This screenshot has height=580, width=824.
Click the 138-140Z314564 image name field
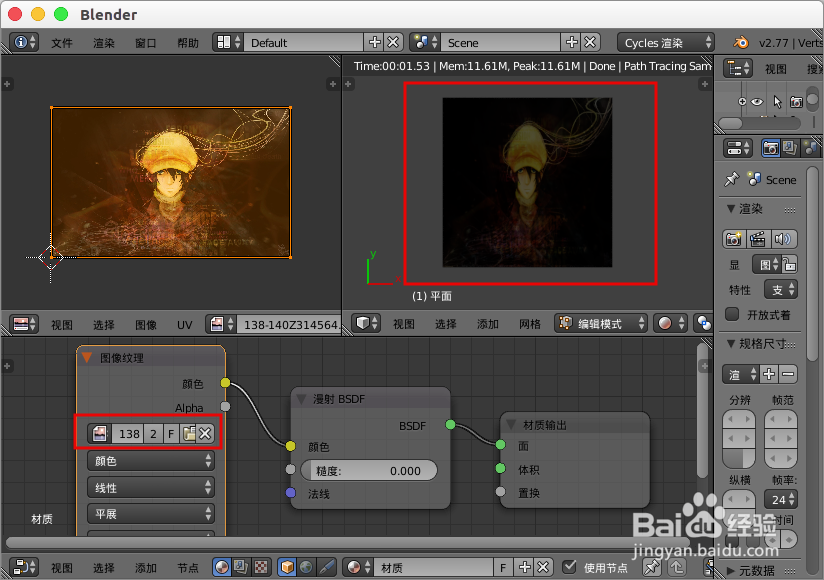coord(289,324)
